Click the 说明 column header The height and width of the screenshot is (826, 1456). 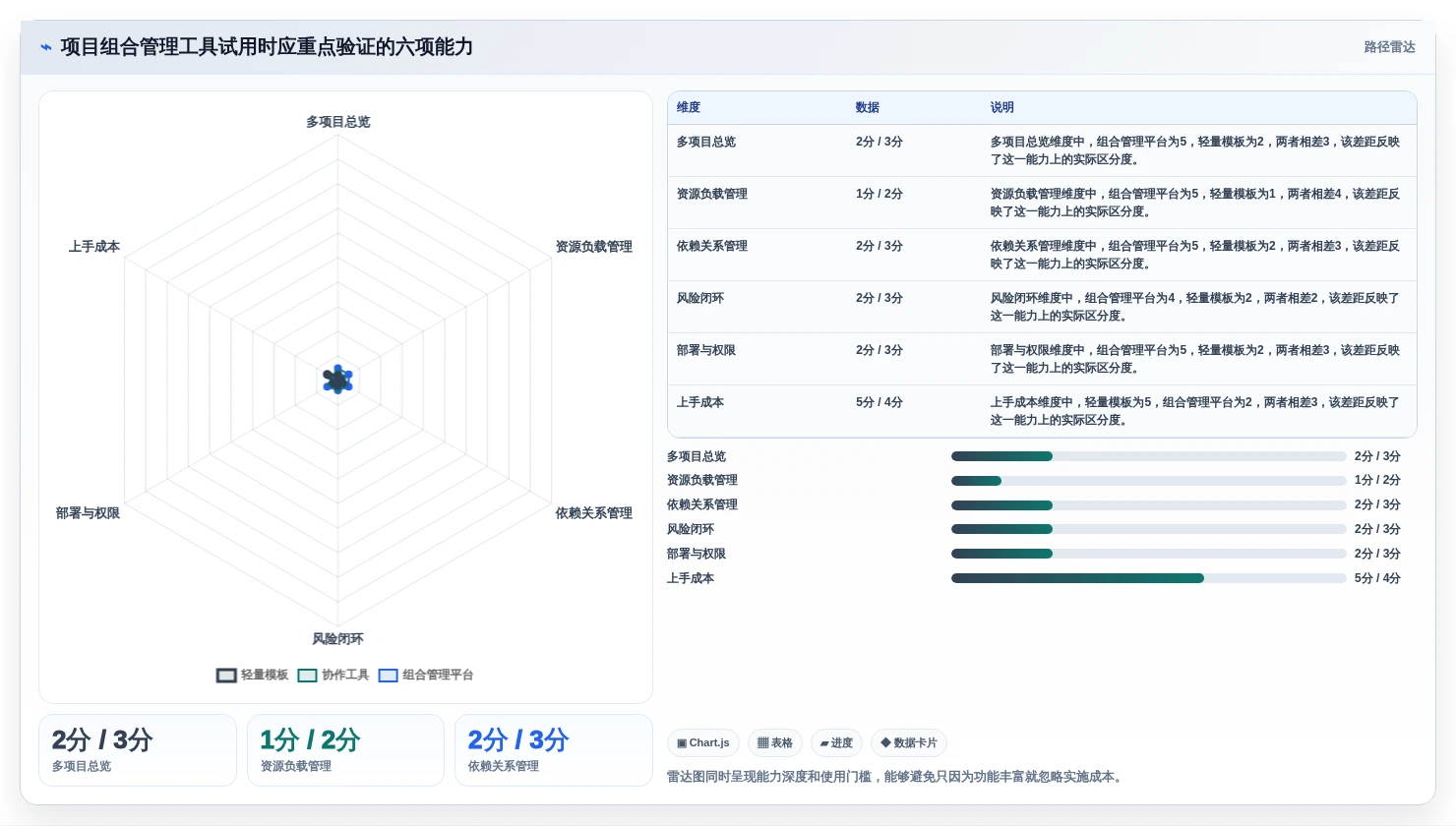(1002, 107)
